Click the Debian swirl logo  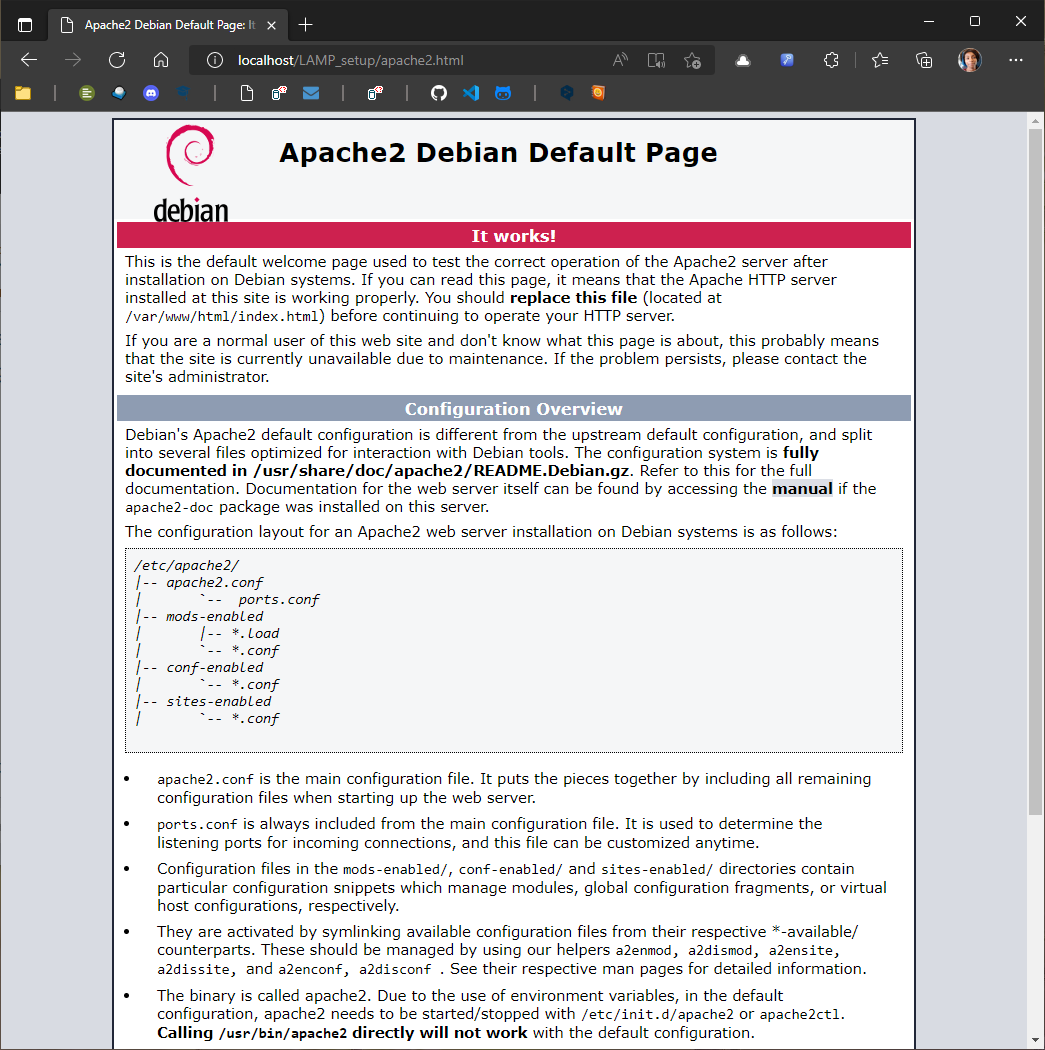click(191, 155)
